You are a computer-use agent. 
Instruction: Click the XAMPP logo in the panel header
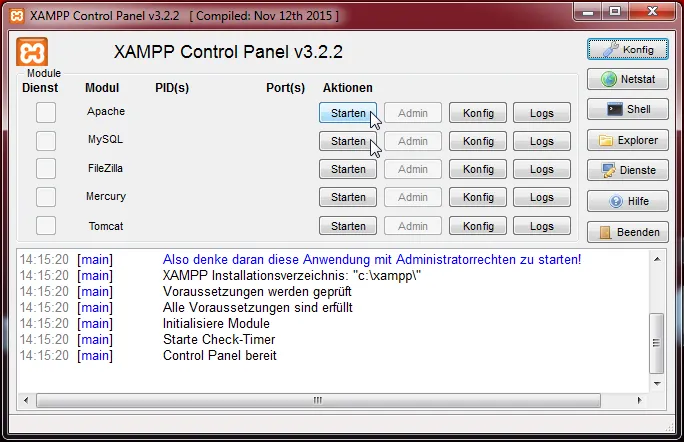[32, 52]
